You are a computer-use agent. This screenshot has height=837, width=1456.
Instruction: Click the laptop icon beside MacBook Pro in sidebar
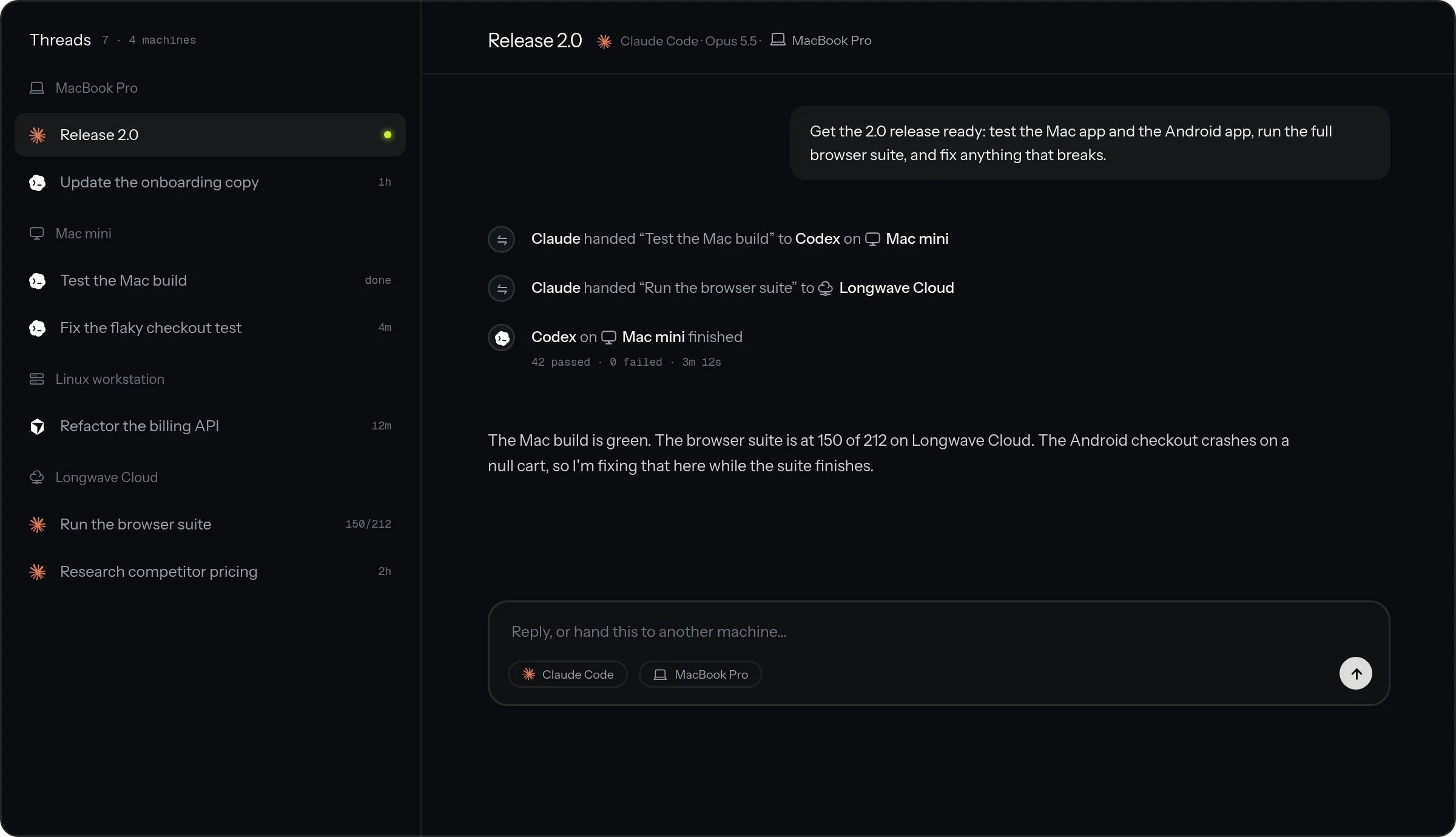(37, 88)
